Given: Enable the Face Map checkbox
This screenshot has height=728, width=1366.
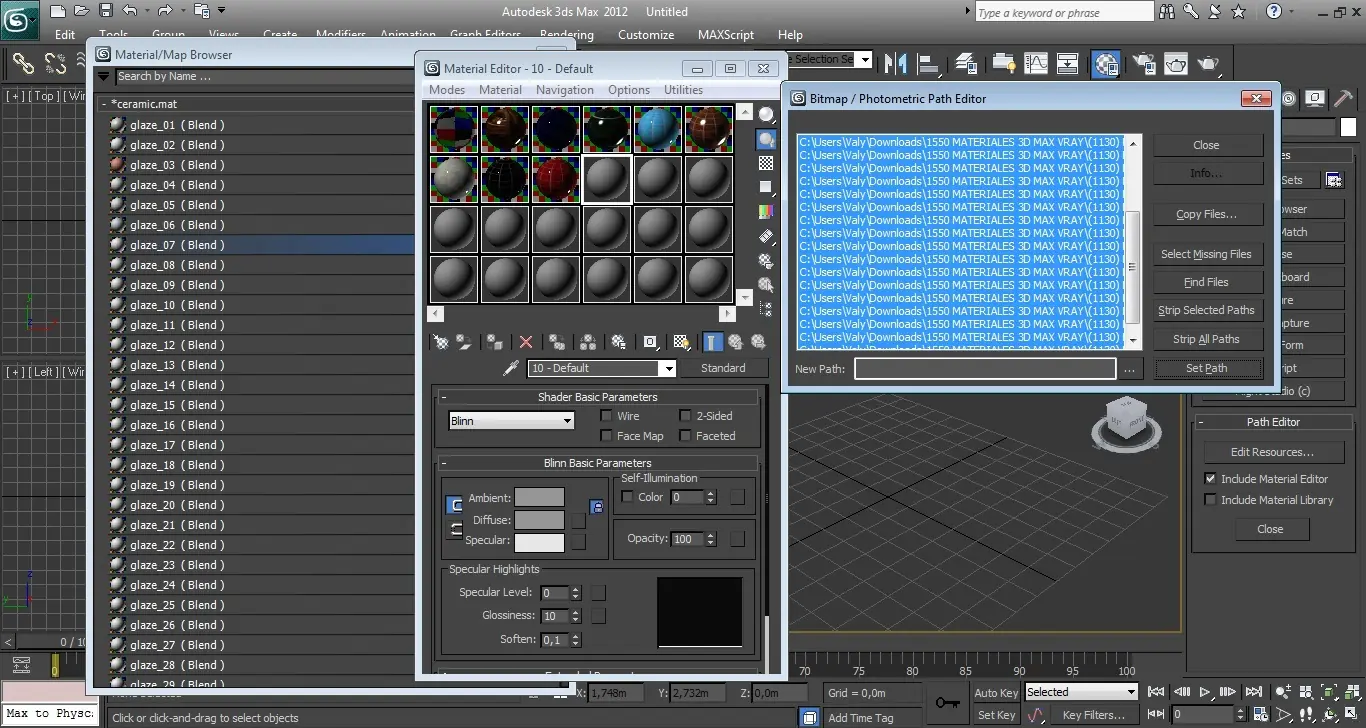Looking at the screenshot, I should tap(606, 435).
